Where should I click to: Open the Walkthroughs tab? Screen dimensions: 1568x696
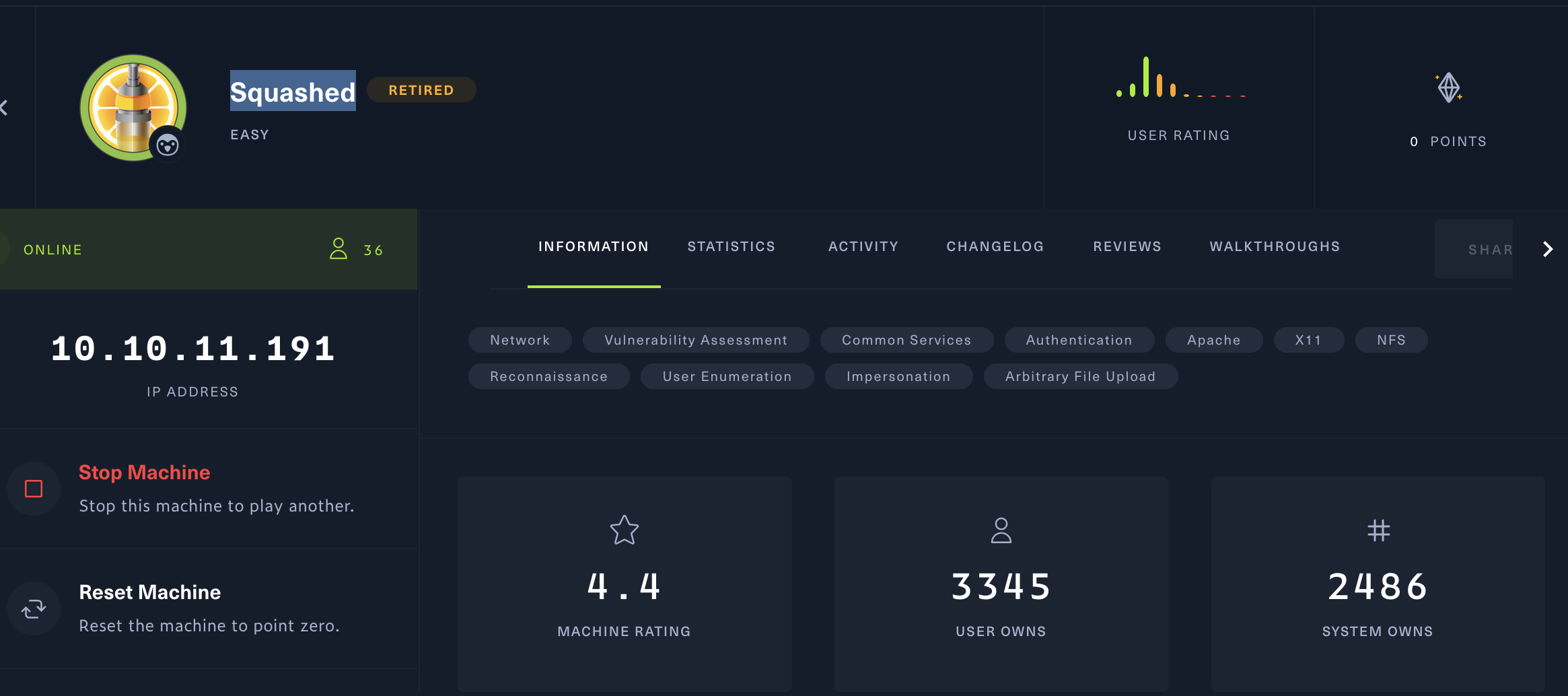(1275, 246)
